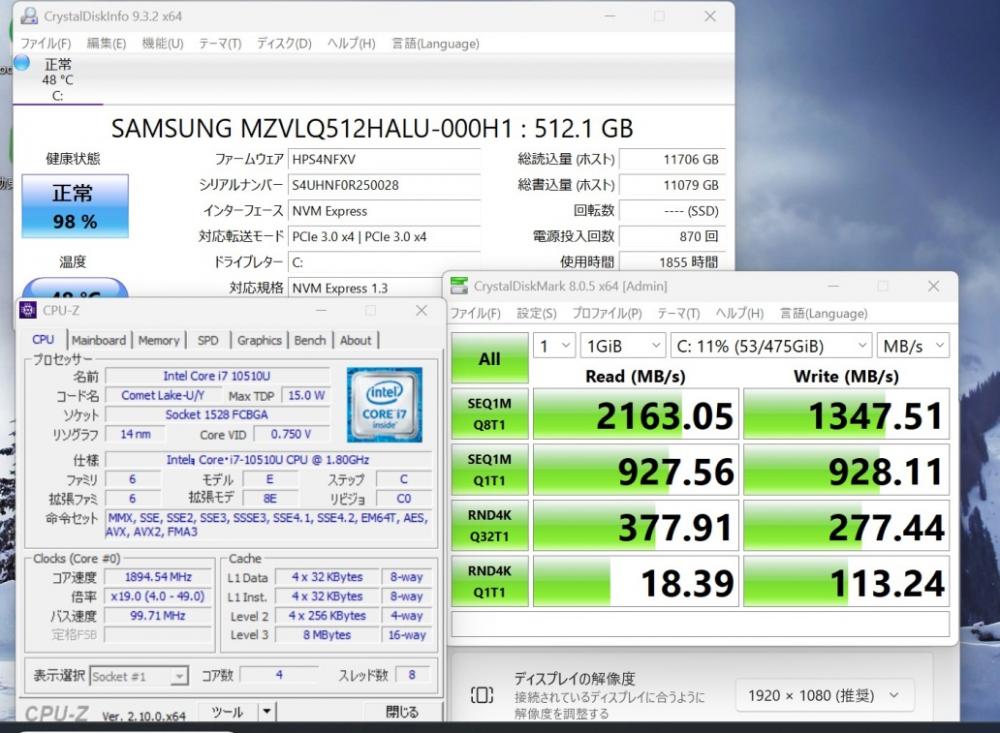Viewport: 1000px width, 733px height.
Task: Click transfer mode PCIe 3.0 x4 field
Action: tap(384, 237)
